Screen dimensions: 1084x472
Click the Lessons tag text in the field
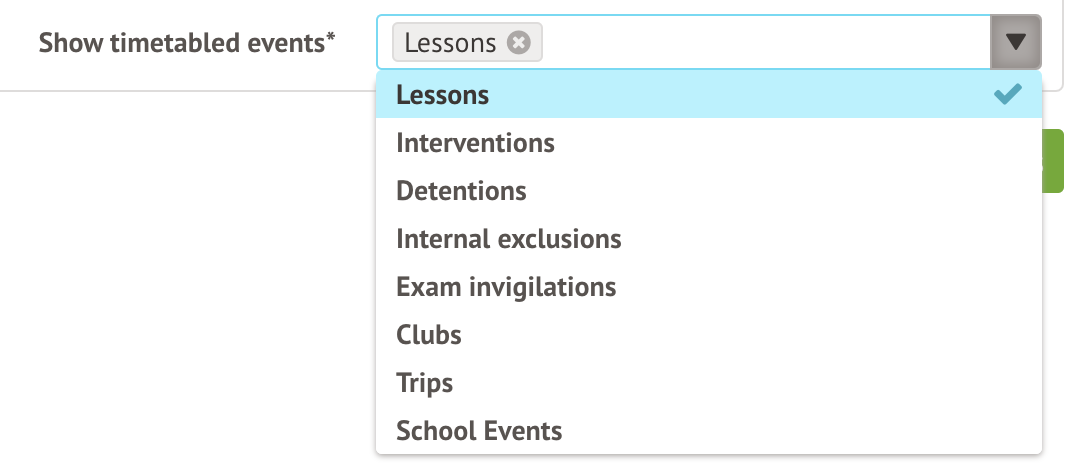click(x=451, y=43)
